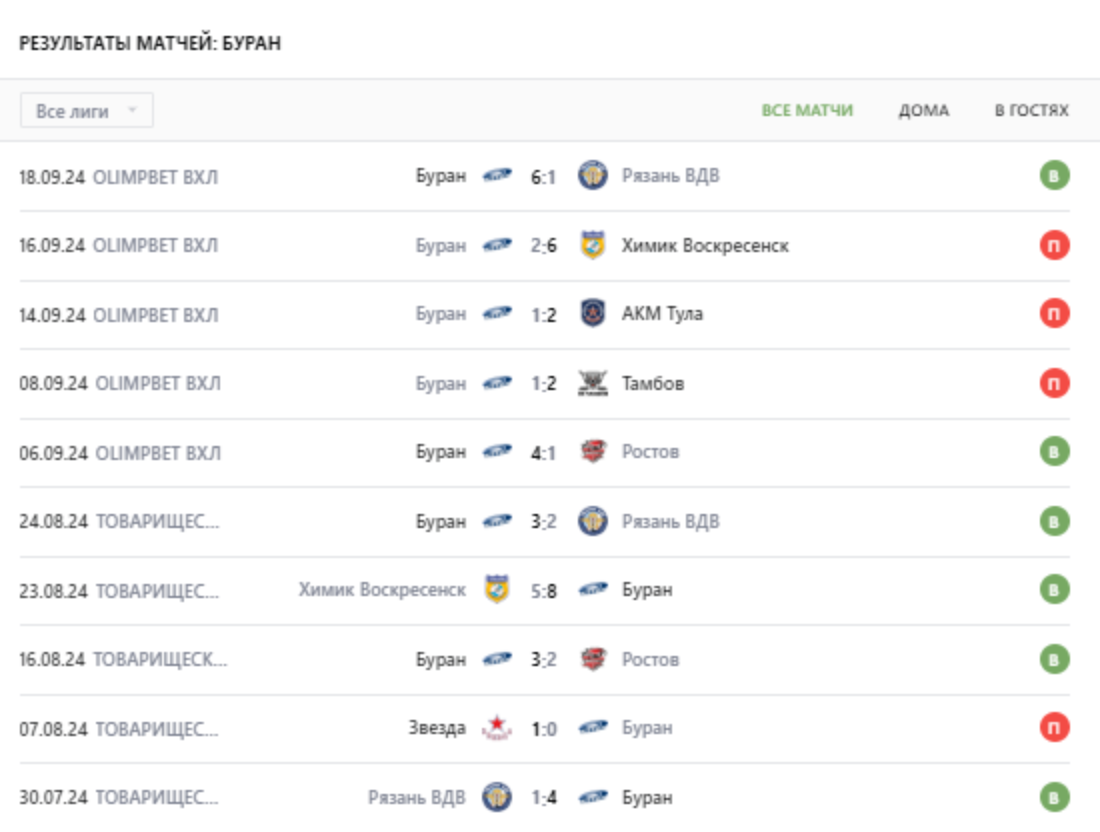Click red loss badge for 07.08.24 match

pyautogui.click(x=1054, y=728)
